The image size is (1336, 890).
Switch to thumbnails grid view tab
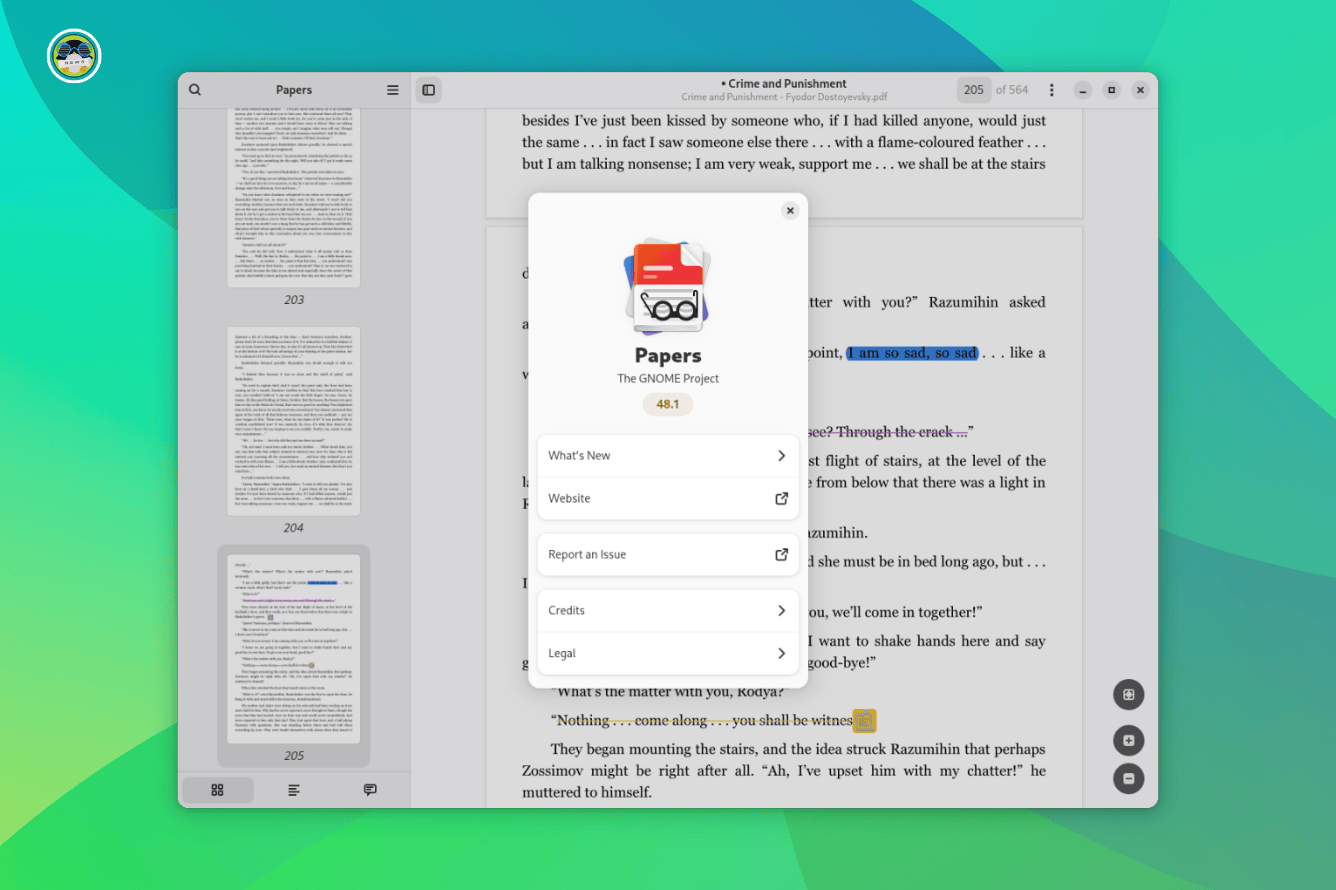click(x=217, y=790)
